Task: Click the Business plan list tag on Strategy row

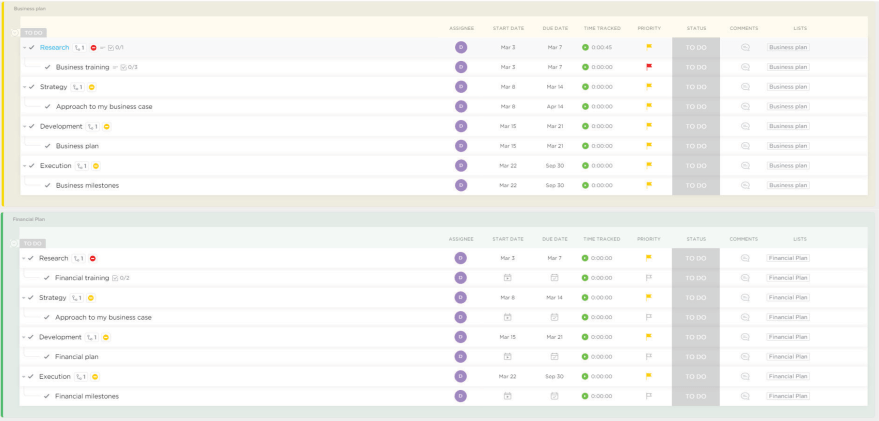Action: [788, 87]
